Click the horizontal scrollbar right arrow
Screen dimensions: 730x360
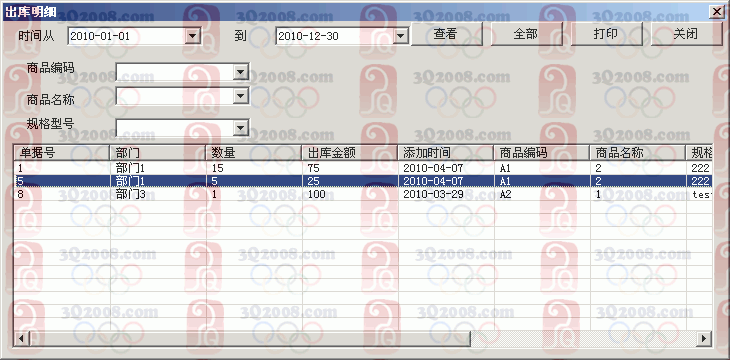point(705,338)
